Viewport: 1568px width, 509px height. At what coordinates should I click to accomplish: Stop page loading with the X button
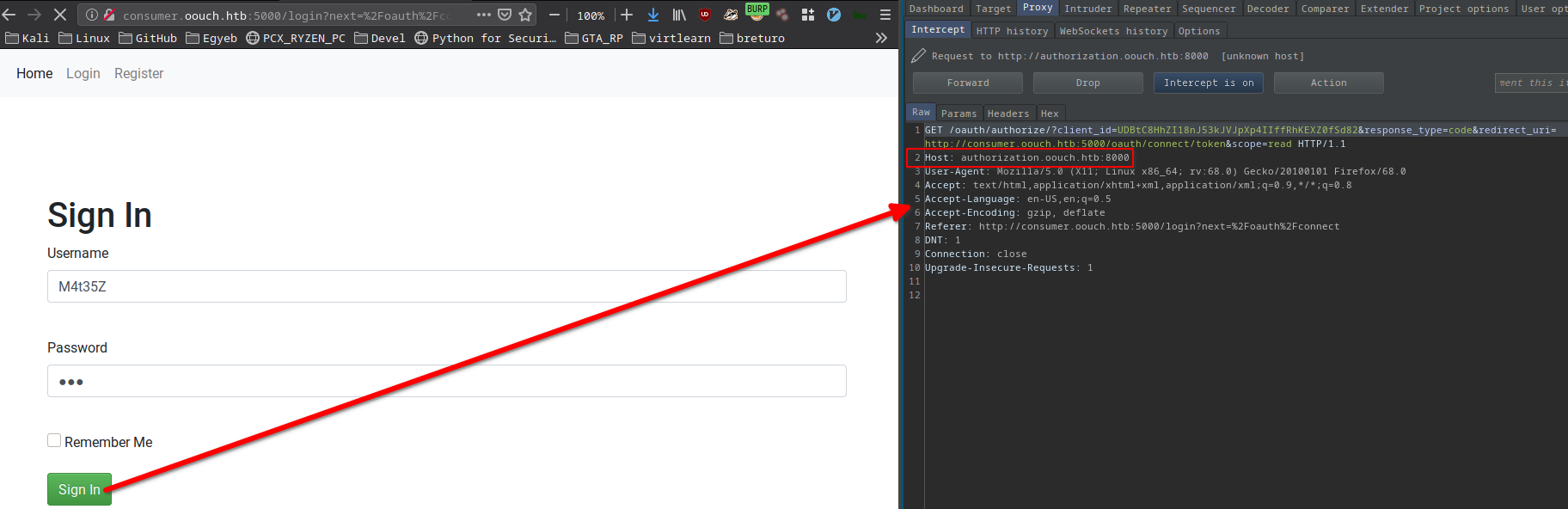pyautogui.click(x=59, y=15)
